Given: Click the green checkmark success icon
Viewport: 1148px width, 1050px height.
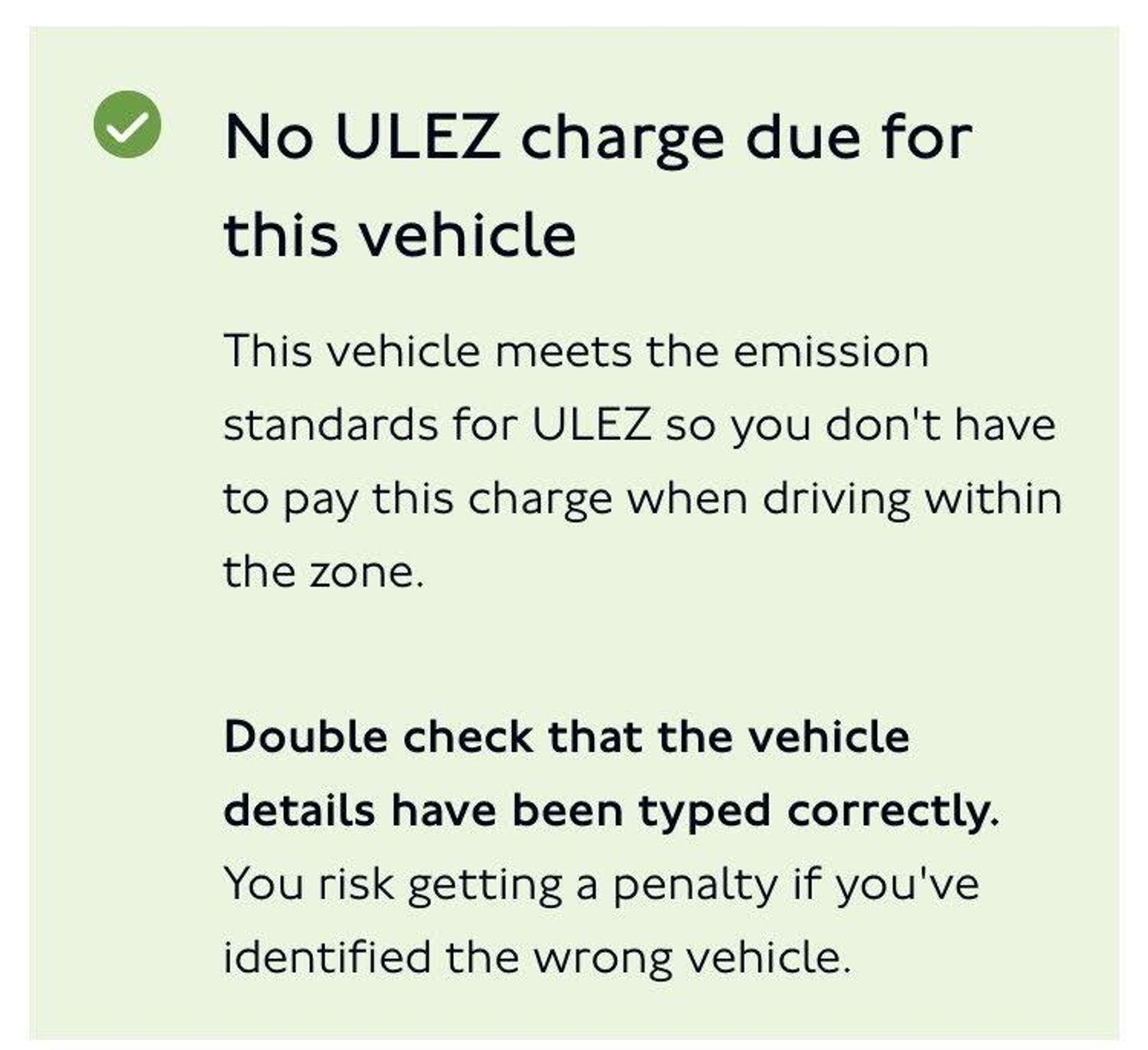Looking at the screenshot, I should pyautogui.click(x=127, y=124).
